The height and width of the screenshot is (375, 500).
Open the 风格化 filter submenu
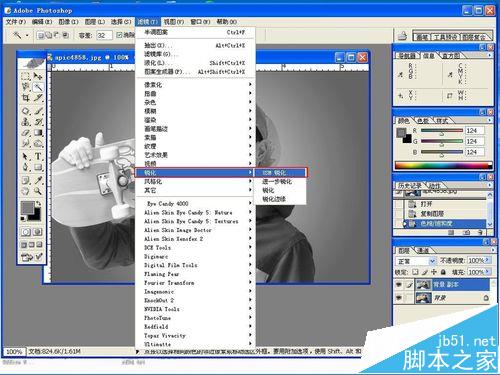click(x=195, y=182)
